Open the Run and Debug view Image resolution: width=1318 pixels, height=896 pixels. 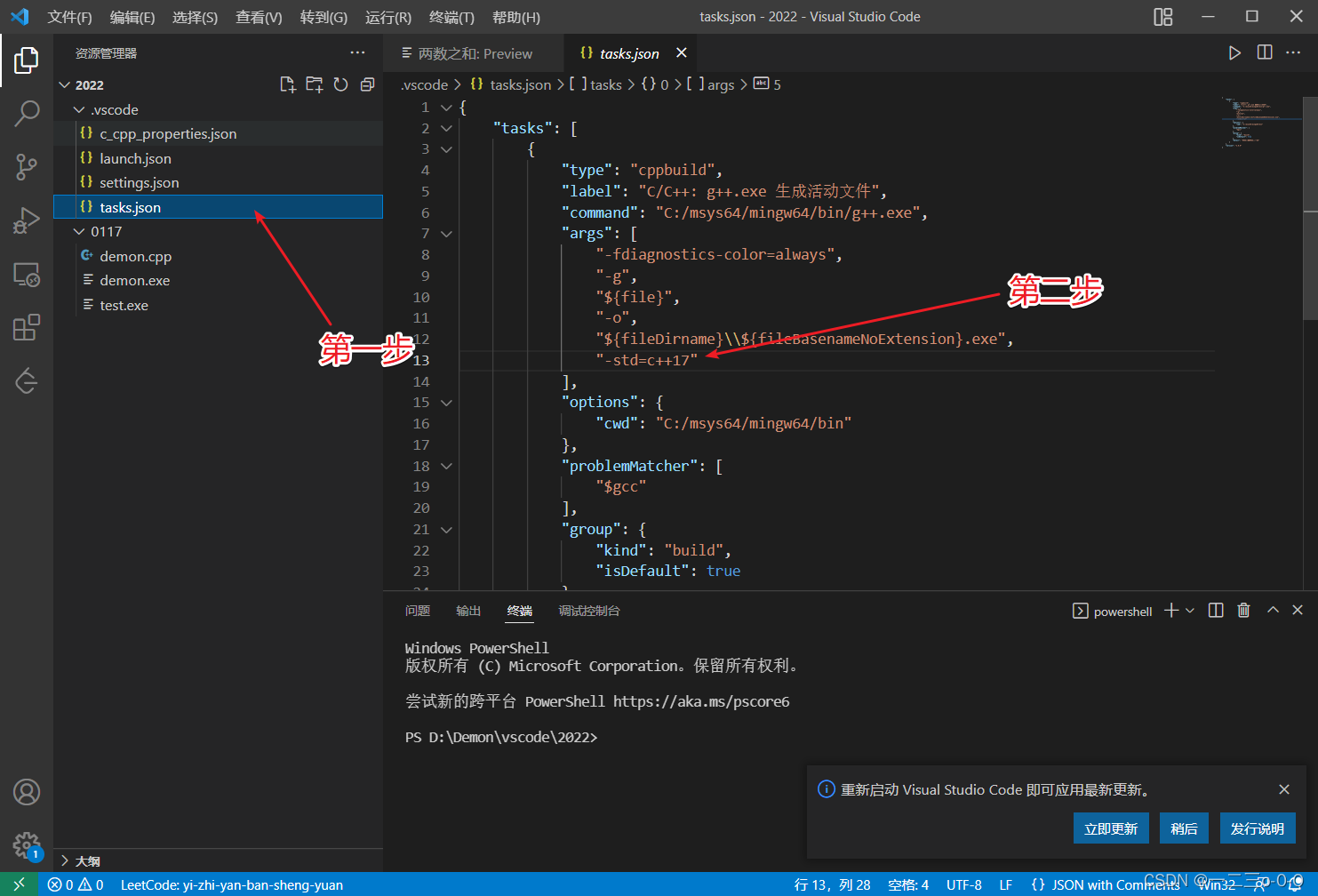click(26, 220)
